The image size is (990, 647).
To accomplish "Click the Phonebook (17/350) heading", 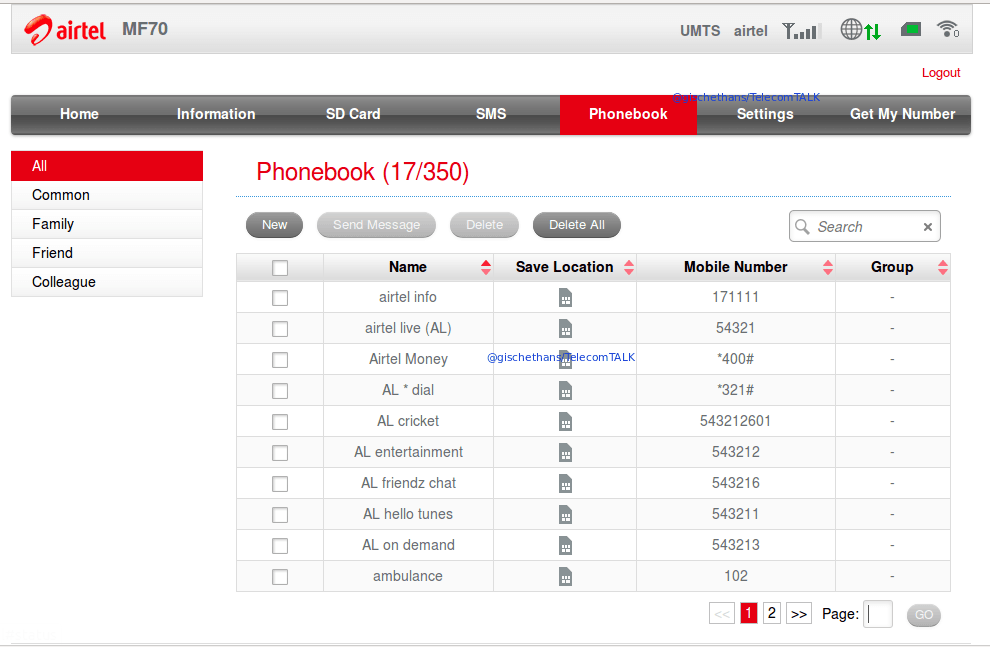I will [362, 172].
